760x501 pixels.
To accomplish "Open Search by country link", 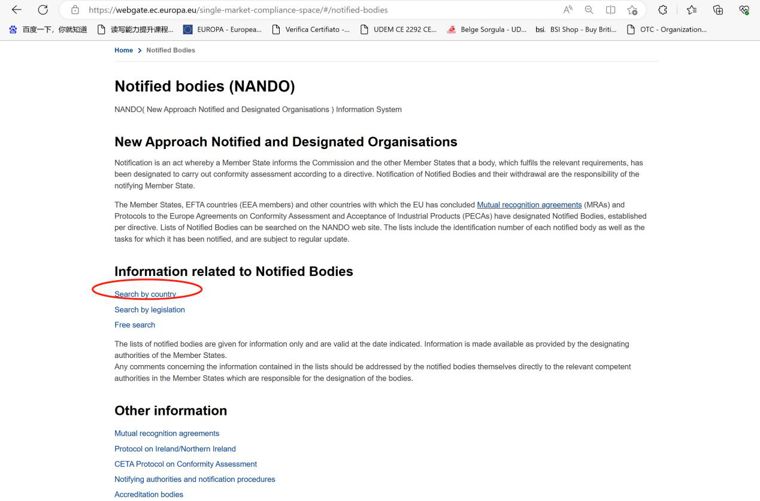I will pyautogui.click(x=145, y=294).
